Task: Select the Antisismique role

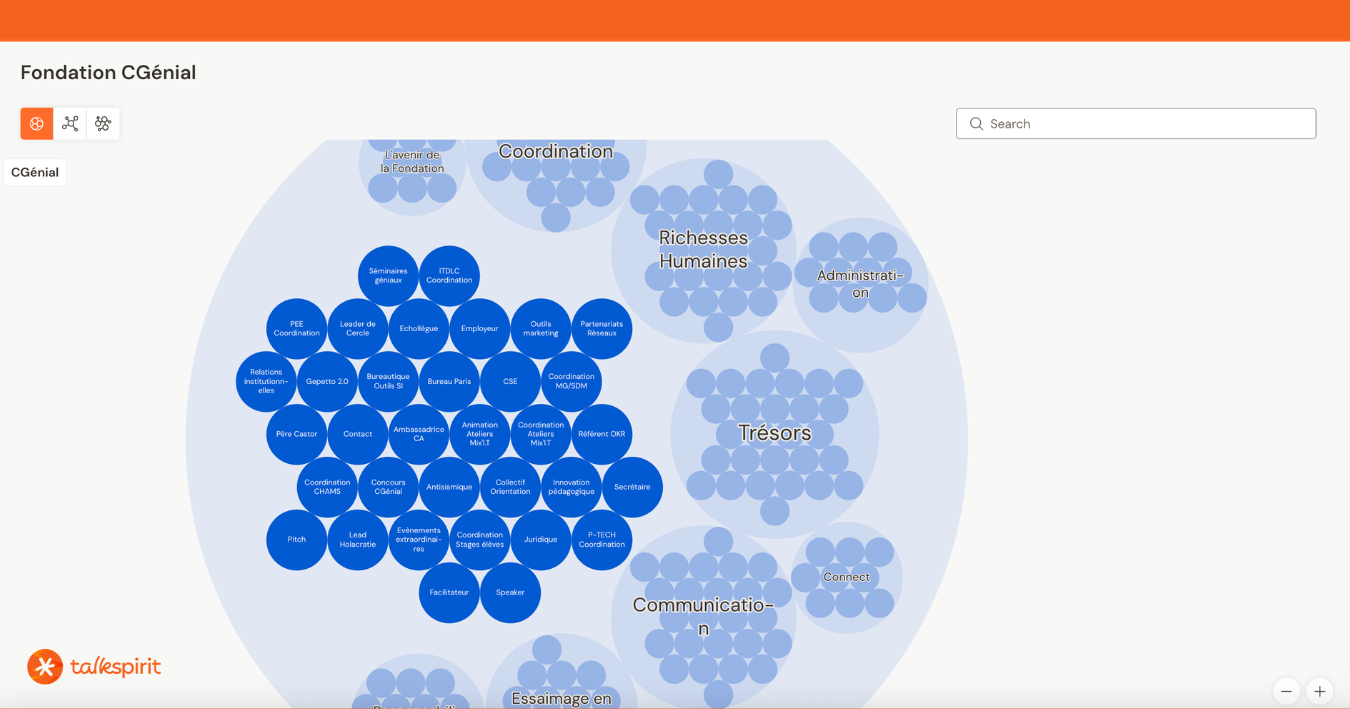Action: (x=449, y=487)
